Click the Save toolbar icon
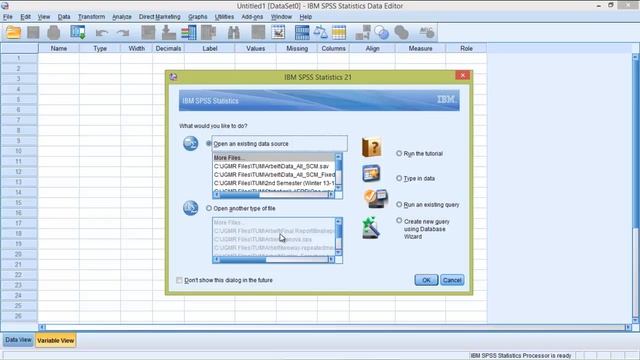 33,32
